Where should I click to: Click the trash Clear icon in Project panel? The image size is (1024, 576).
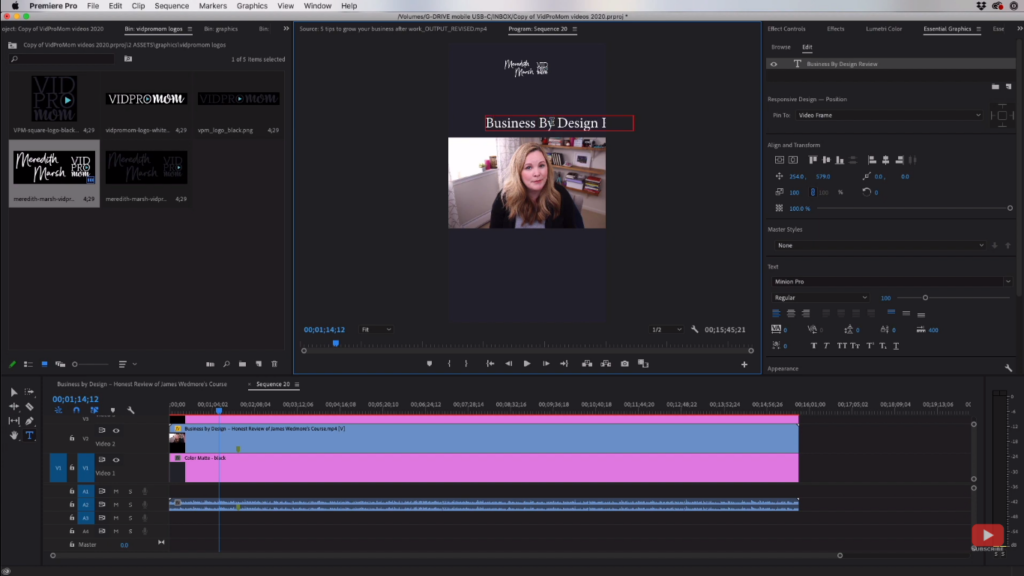point(275,364)
